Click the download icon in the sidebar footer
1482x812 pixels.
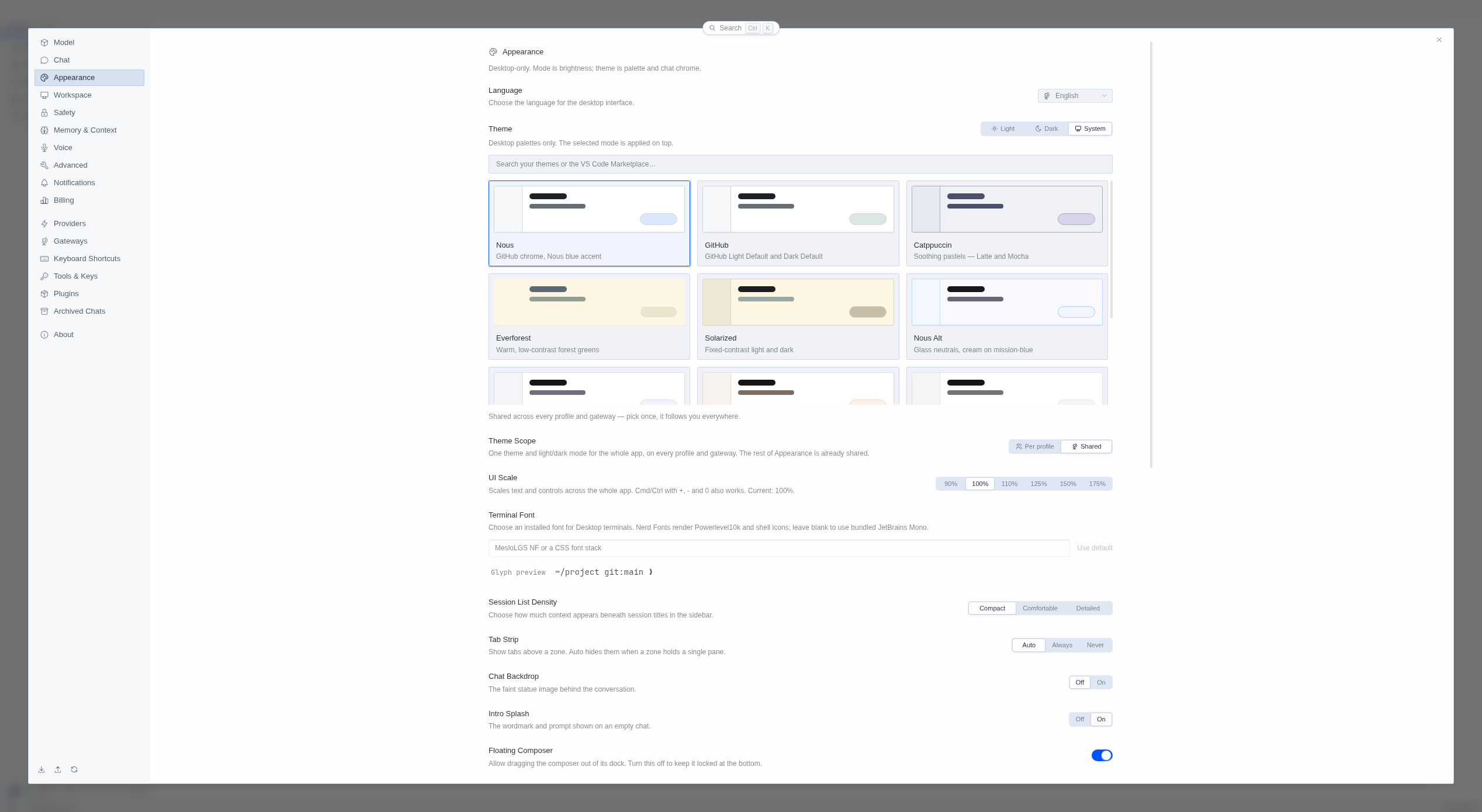click(41, 769)
